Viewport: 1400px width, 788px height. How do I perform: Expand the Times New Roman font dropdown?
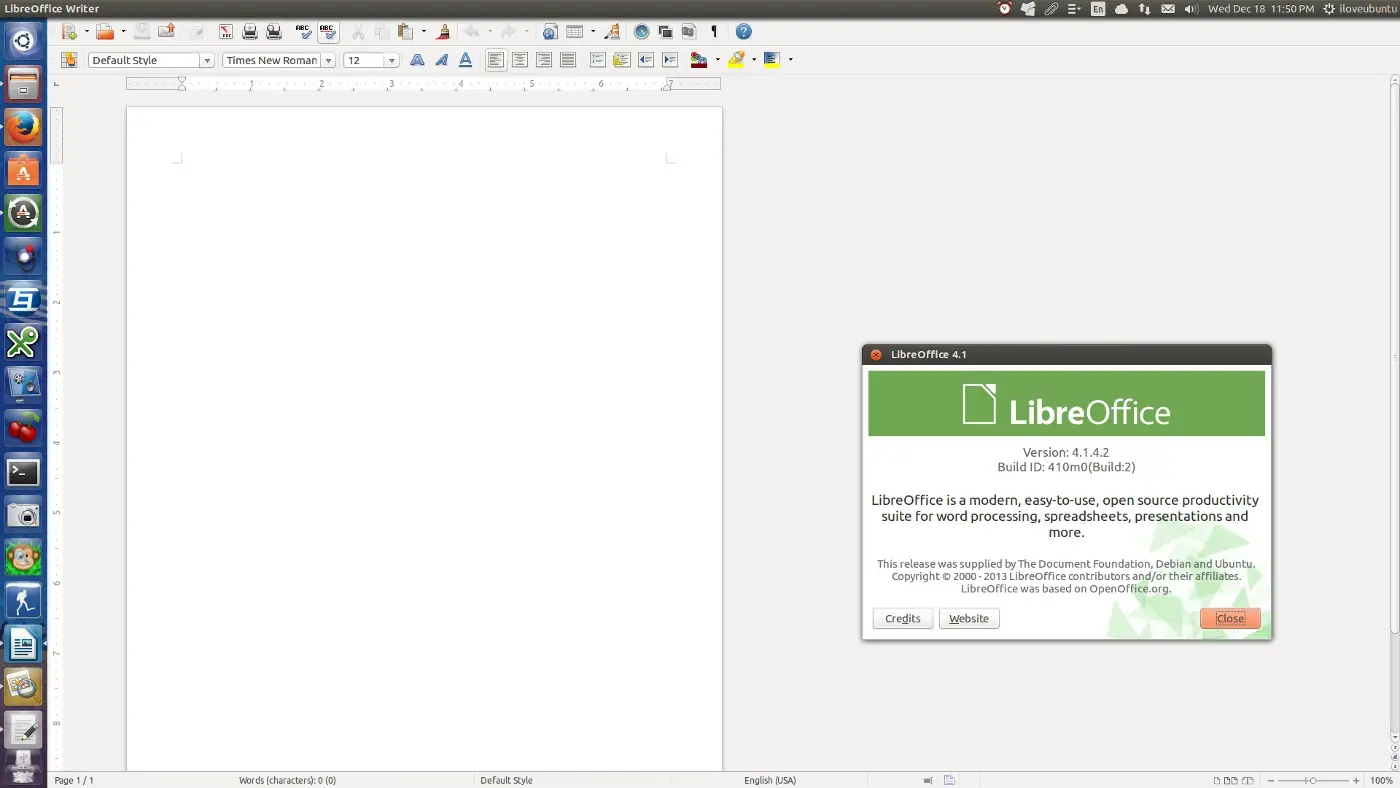[328, 61]
